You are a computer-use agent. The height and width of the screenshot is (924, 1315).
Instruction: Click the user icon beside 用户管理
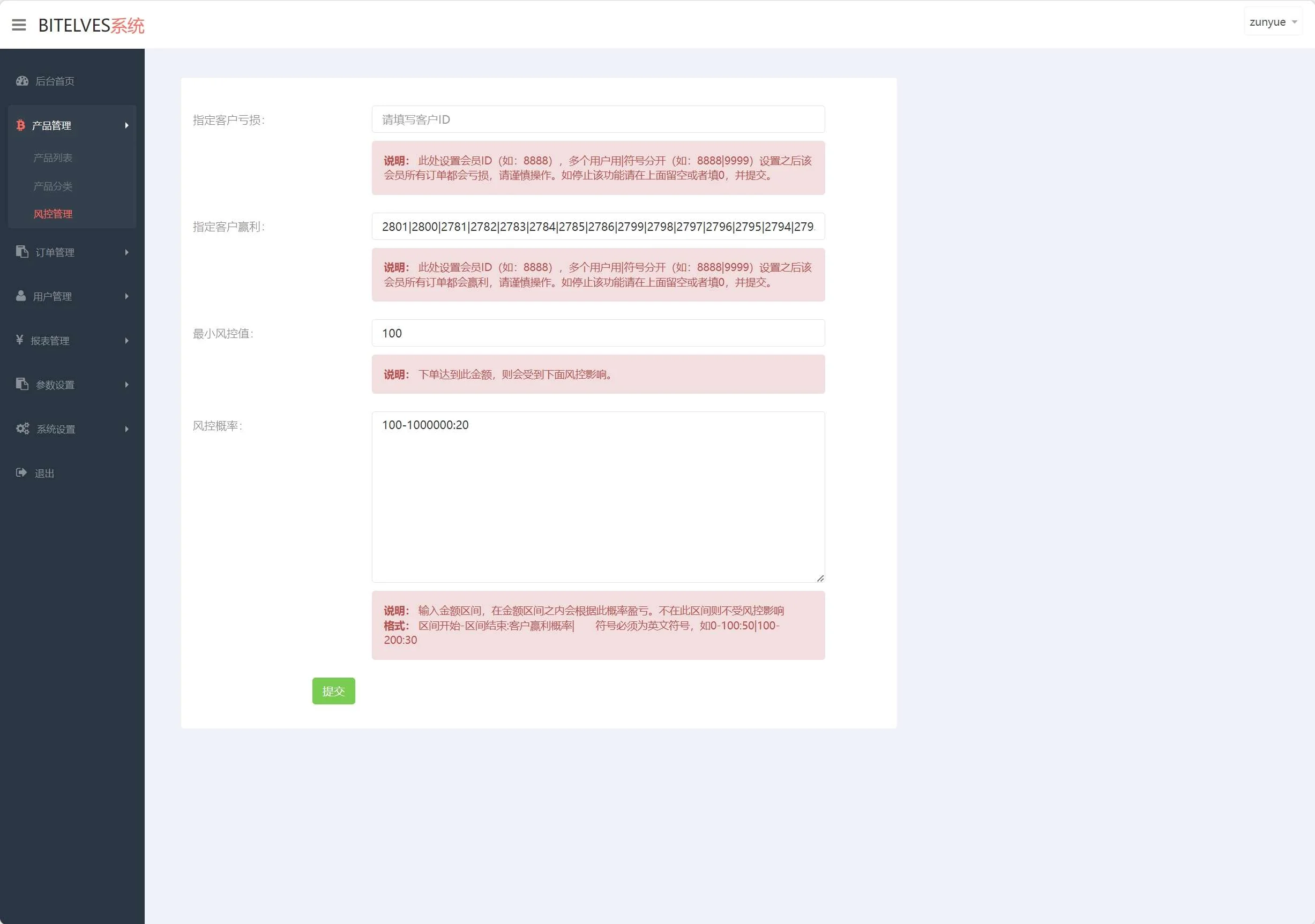(21, 296)
